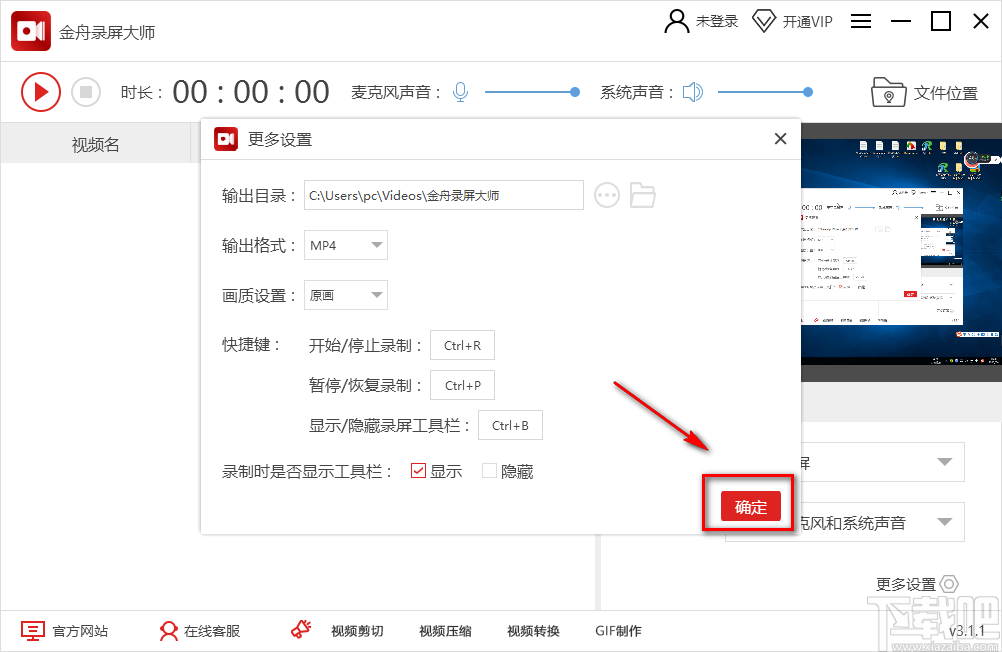Screen dimensions: 1002x652
Task: Minimize the application window
Action: pyautogui.click(x=900, y=21)
